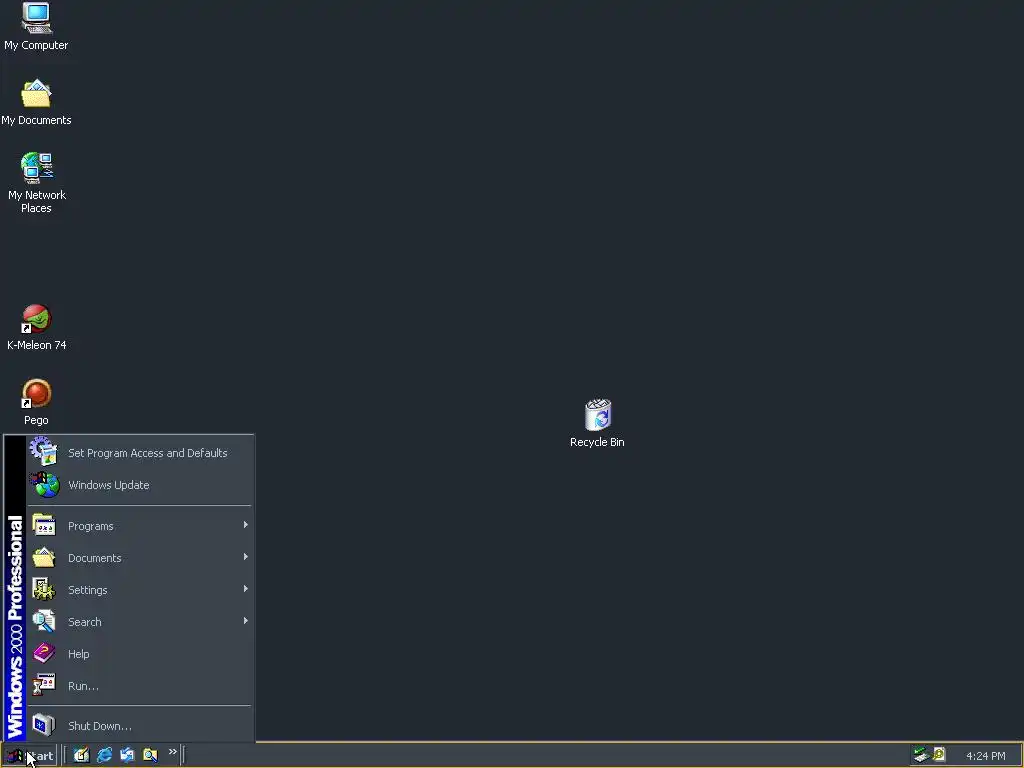Click the folder-magnifier Quick Launch icon
This screenshot has width=1024, height=768.
(150, 755)
